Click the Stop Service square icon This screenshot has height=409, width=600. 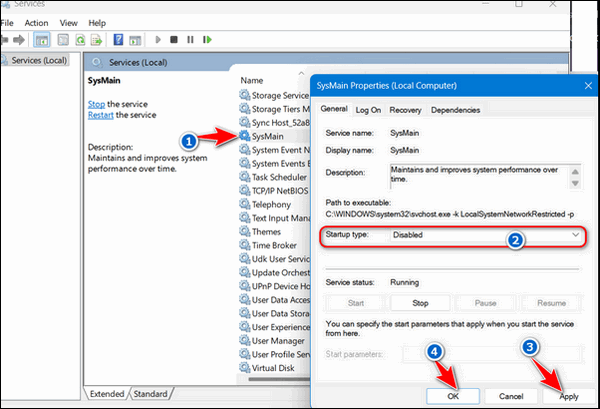coord(174,39)
